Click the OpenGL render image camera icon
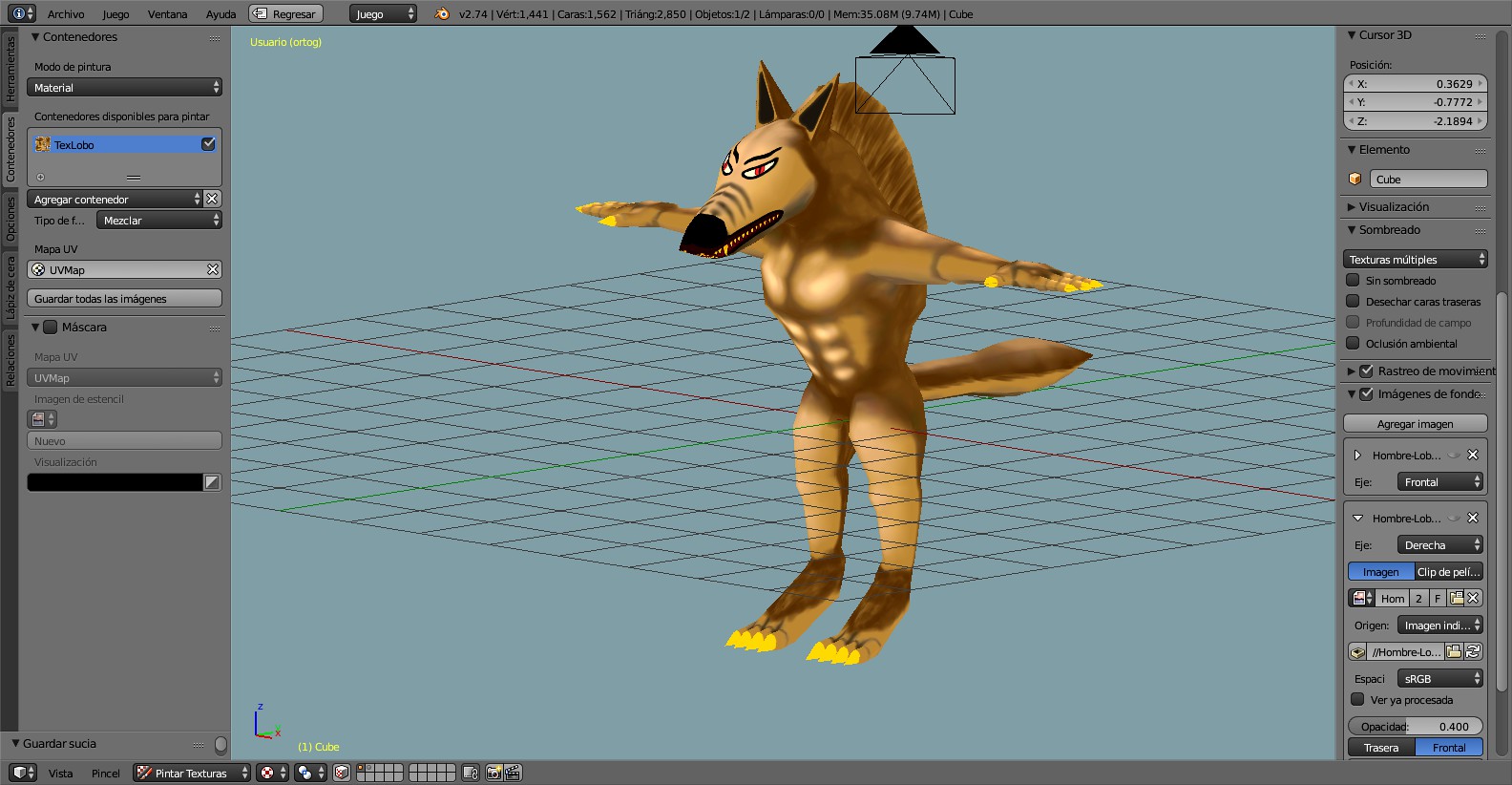 [493, 773]
